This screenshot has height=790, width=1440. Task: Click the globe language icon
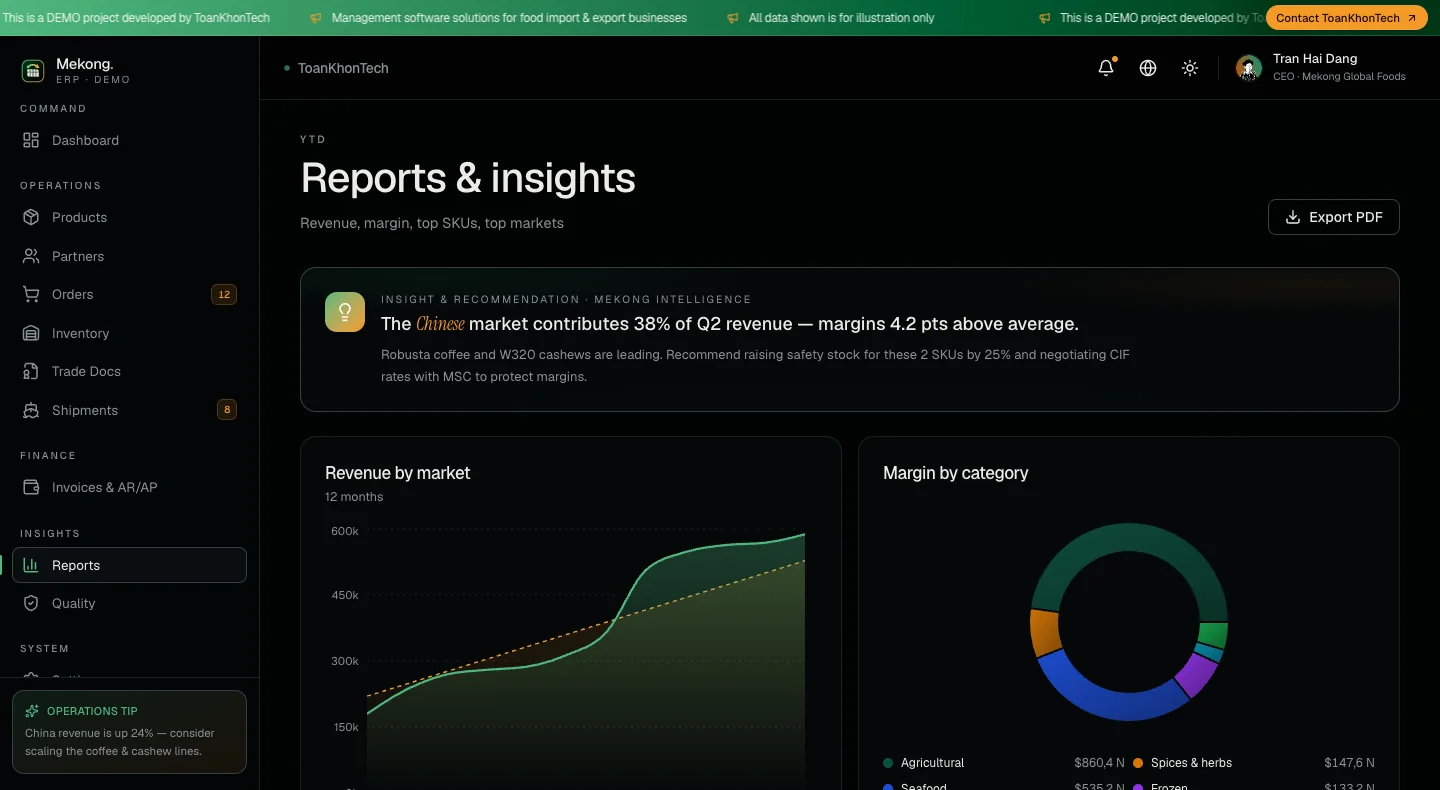[x=1148, y=68]
